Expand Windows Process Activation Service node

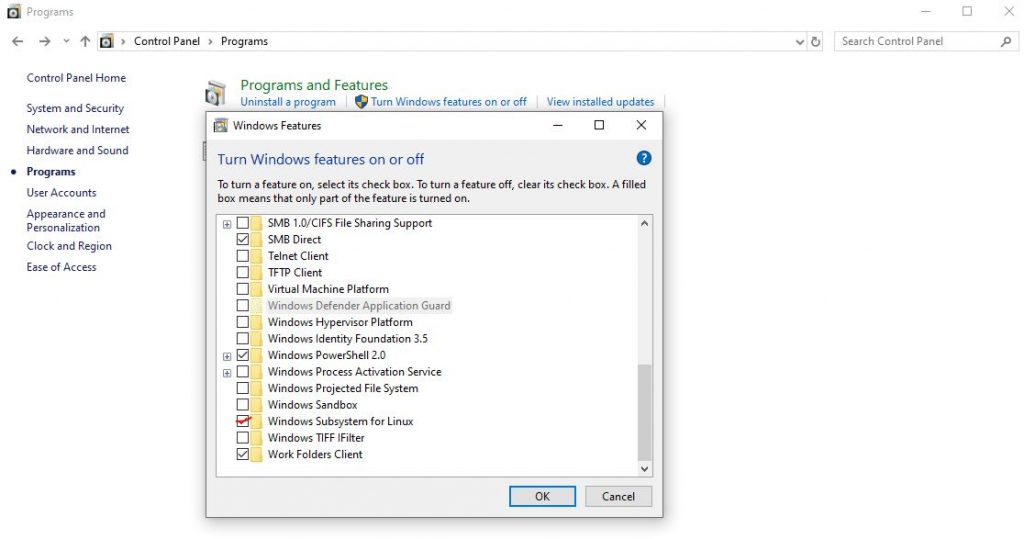click(227, 373)
